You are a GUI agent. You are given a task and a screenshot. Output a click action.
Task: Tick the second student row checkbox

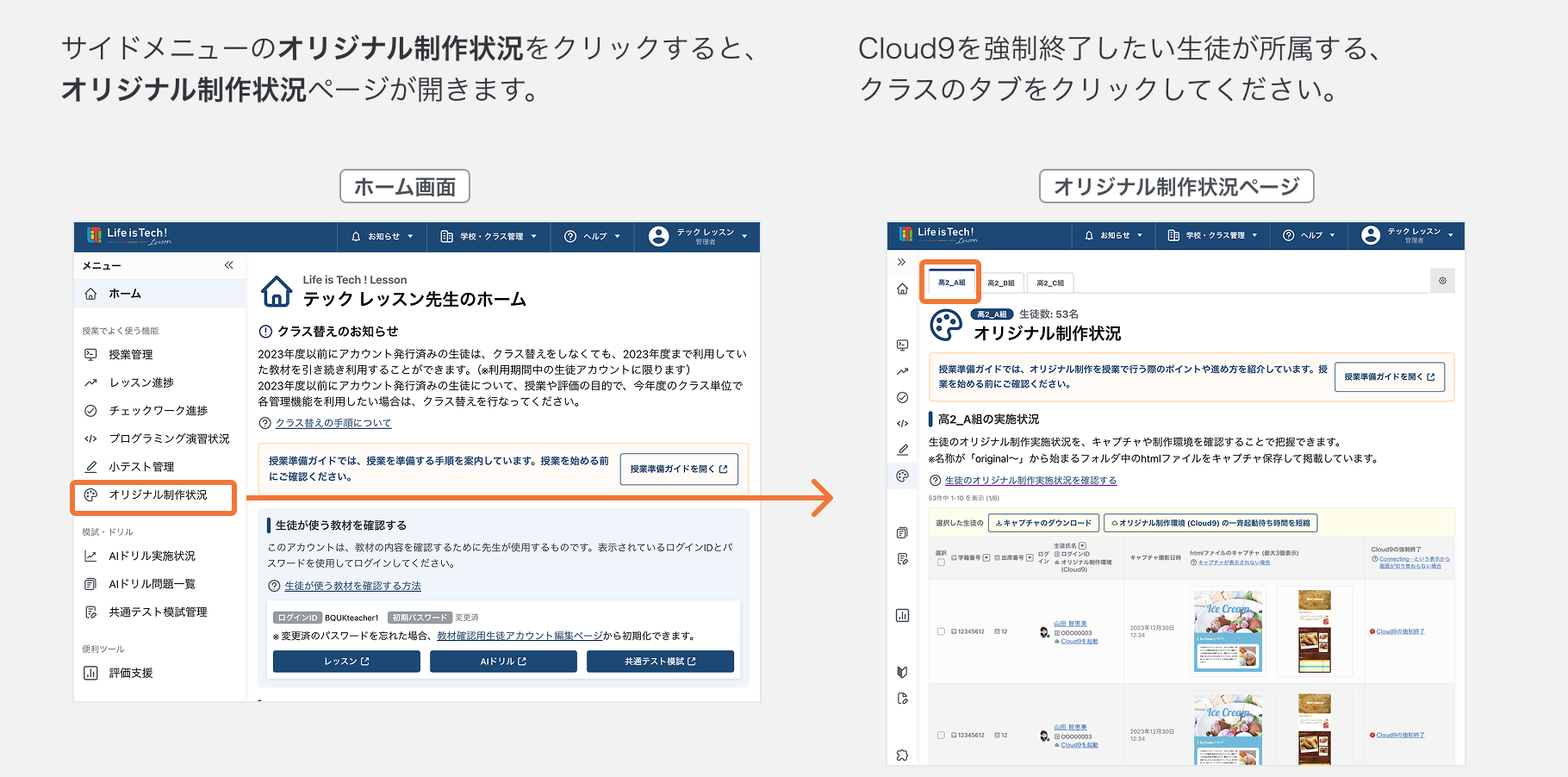coord(941,735)
